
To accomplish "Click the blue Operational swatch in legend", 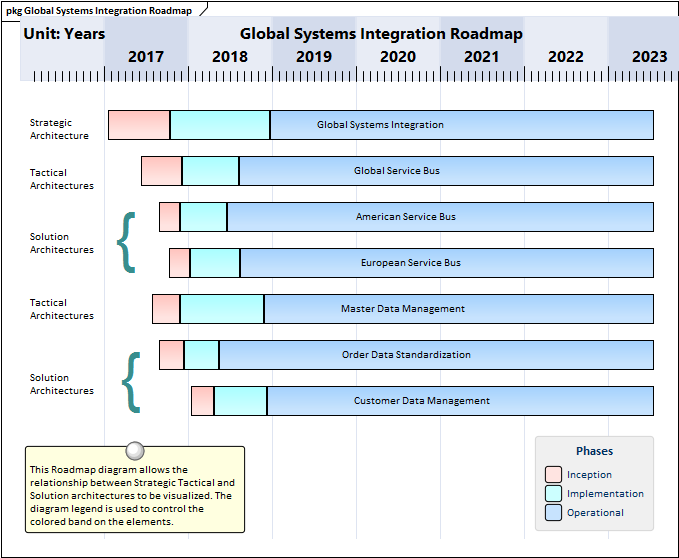I will pyautogui.click(x=553, y=513).
